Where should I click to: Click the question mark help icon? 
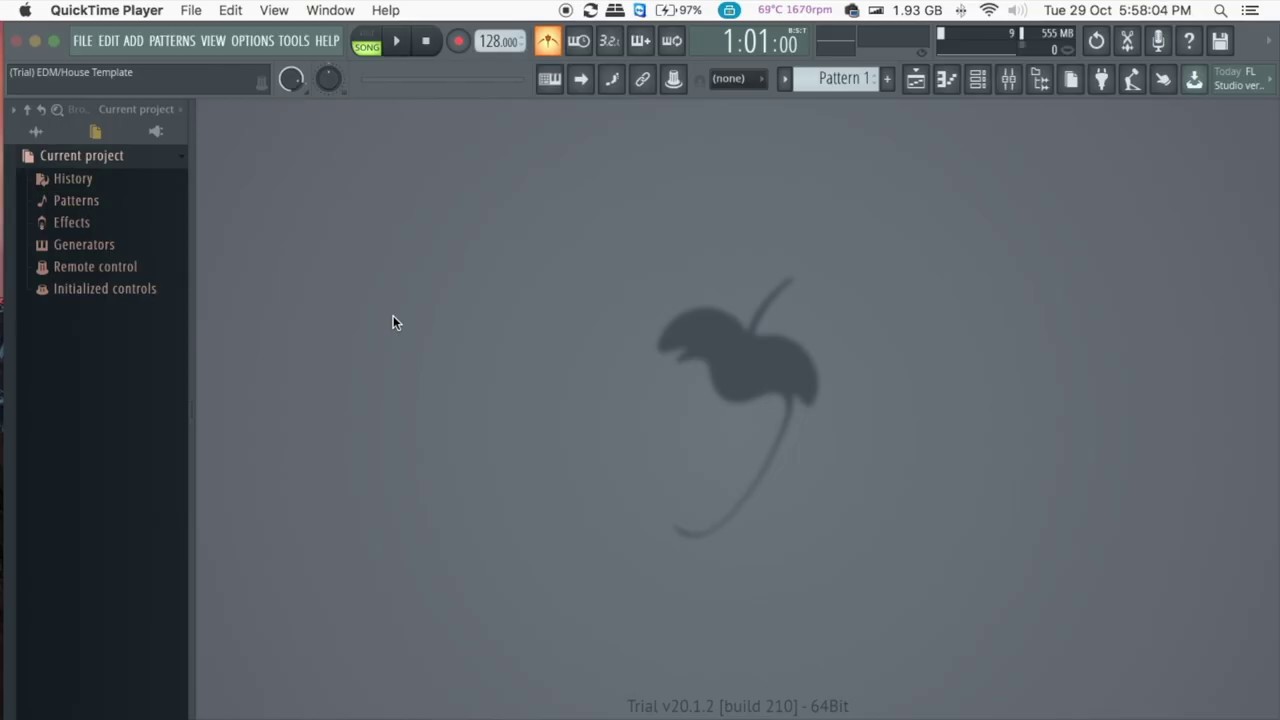(x=1189, y=41)
